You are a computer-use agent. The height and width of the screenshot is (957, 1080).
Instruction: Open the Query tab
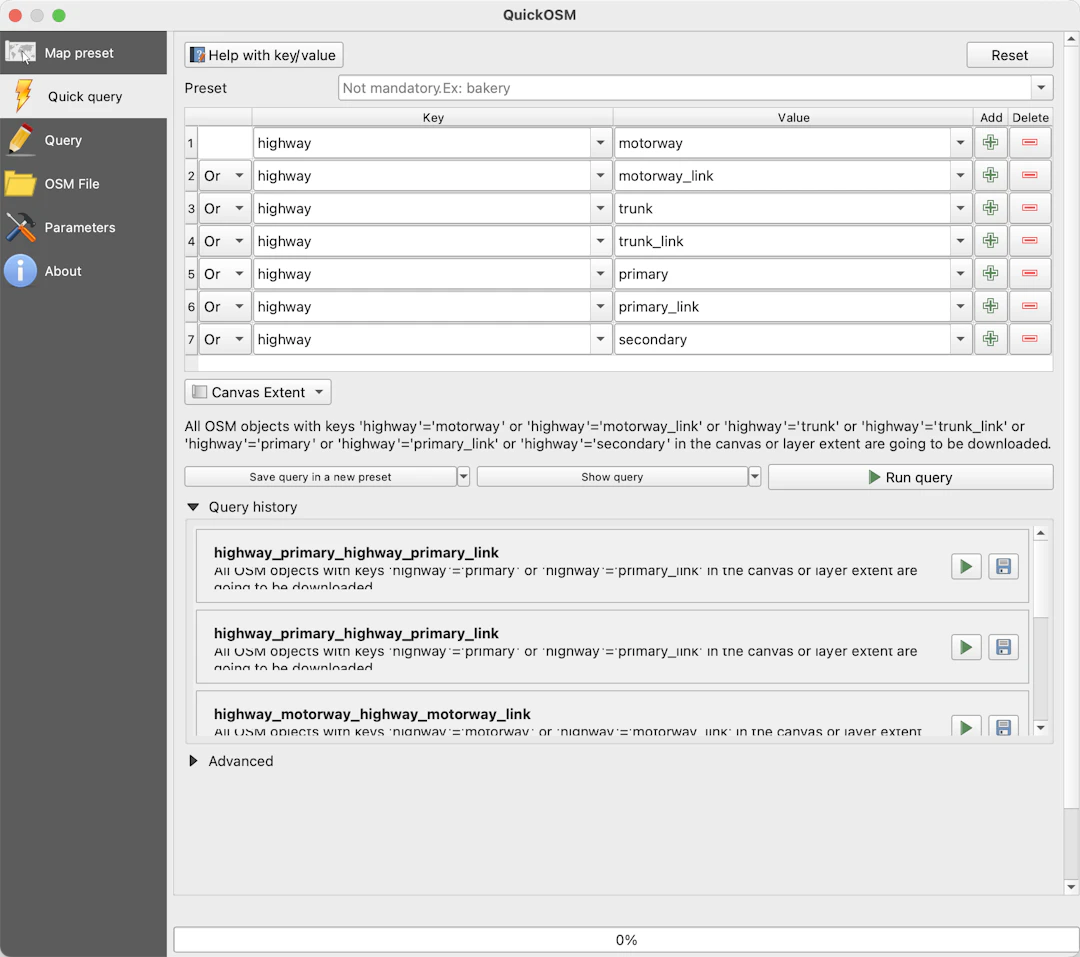(x=83, y=140)
